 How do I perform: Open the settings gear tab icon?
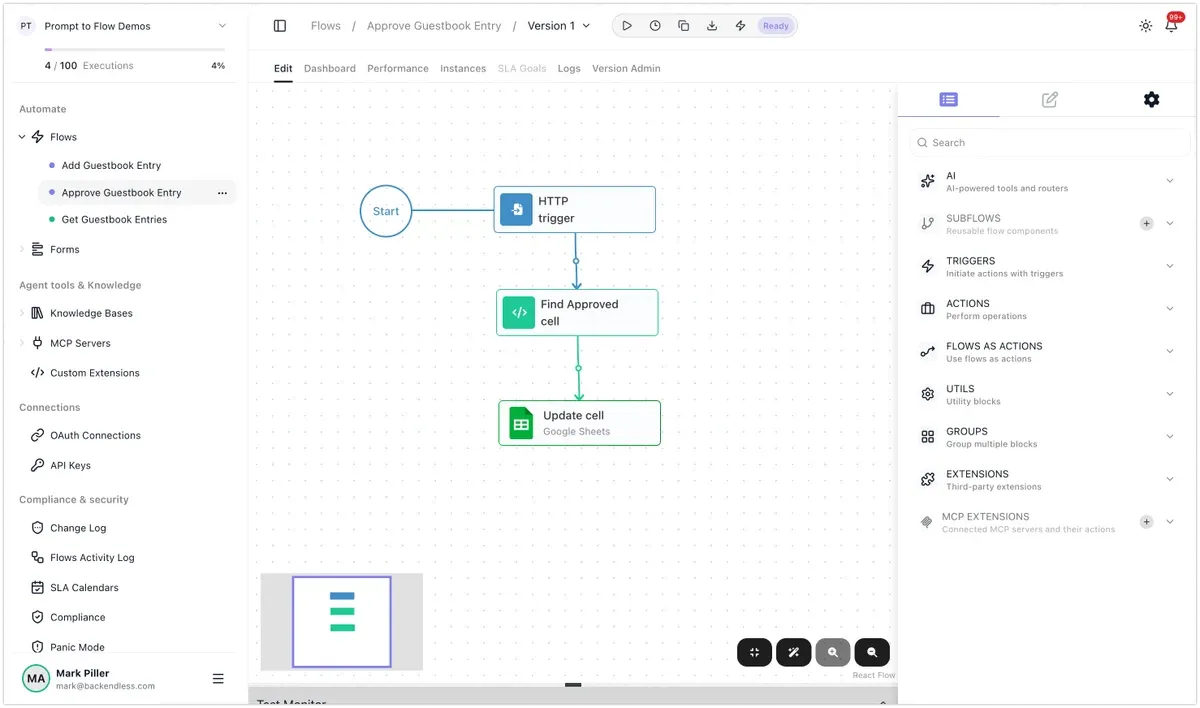(1152, 100)
